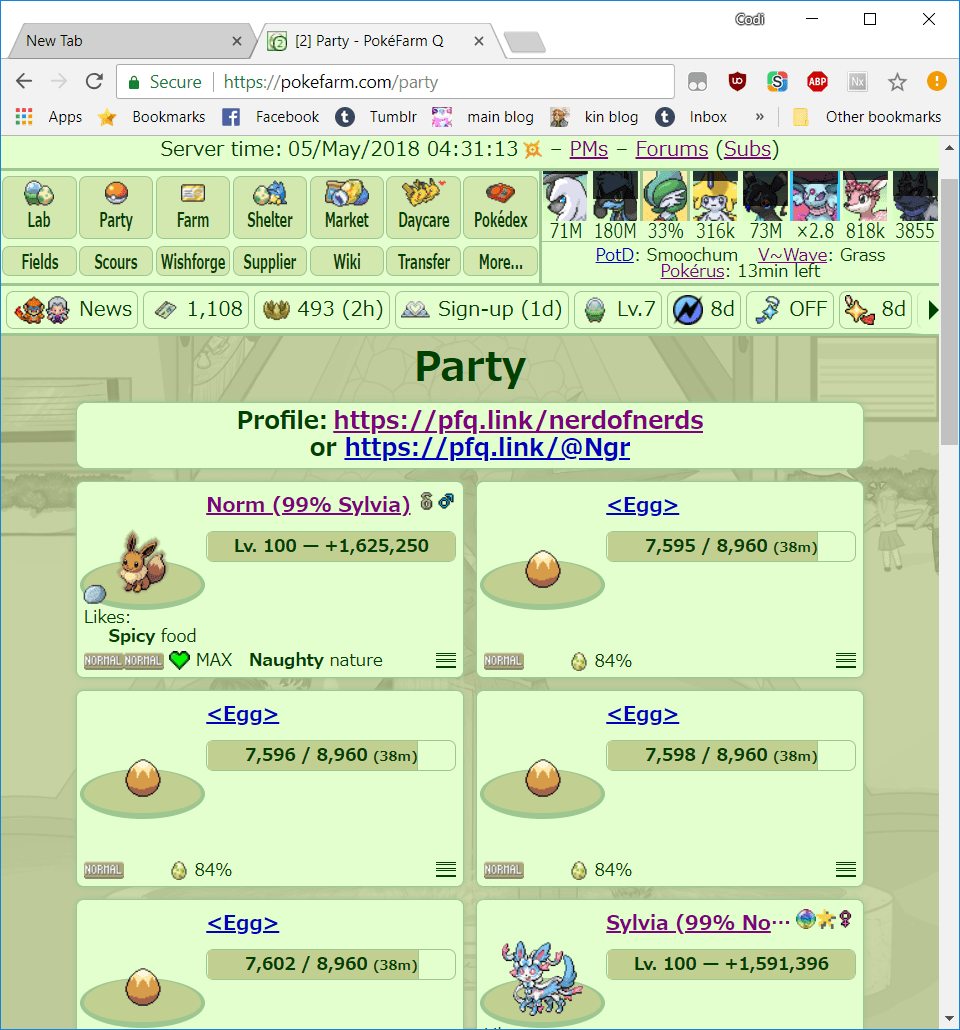Screen dimensions: 960x1030
Task: Open the Forums link
Action: [671, 149]
